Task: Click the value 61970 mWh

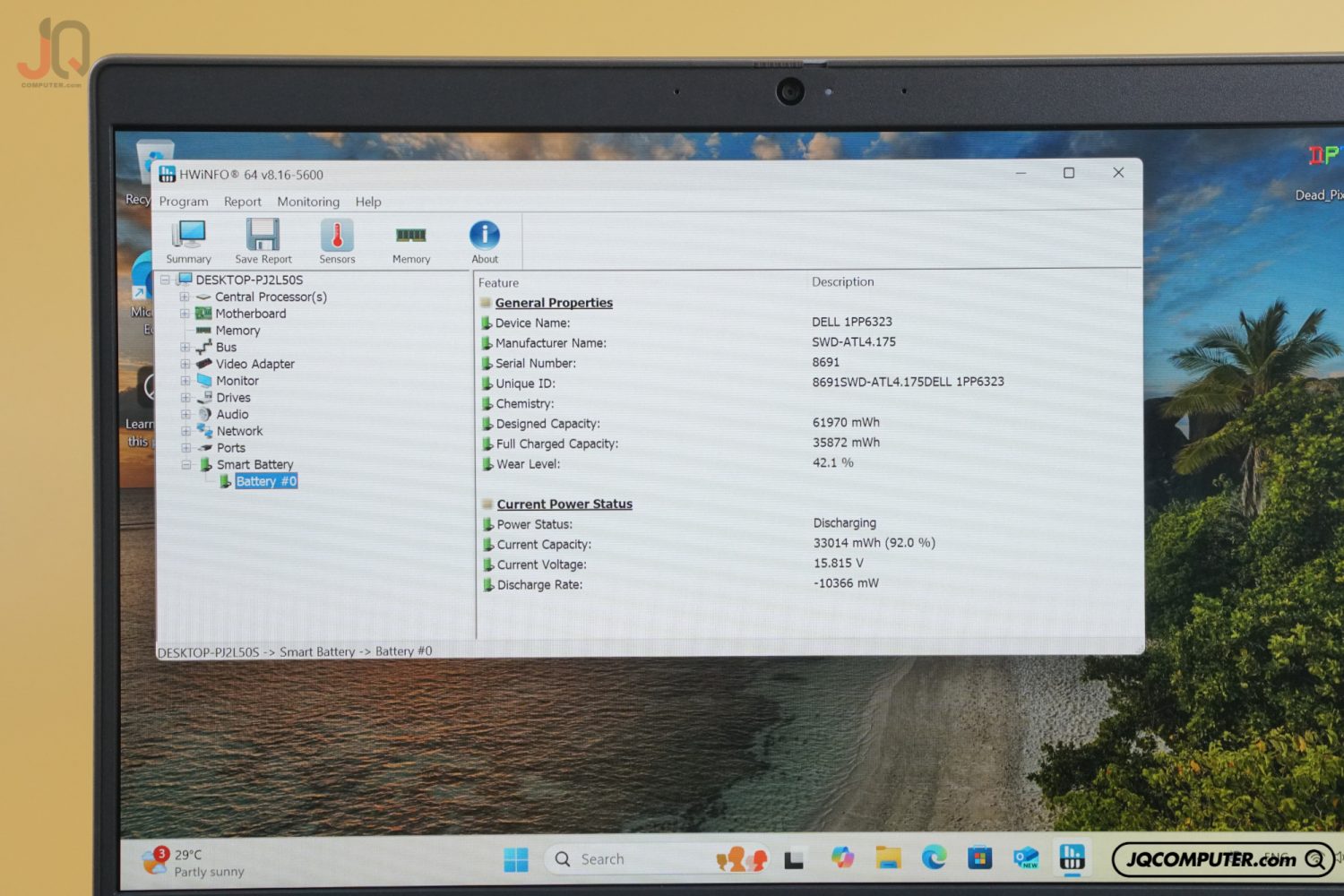Action: point(846,422)
